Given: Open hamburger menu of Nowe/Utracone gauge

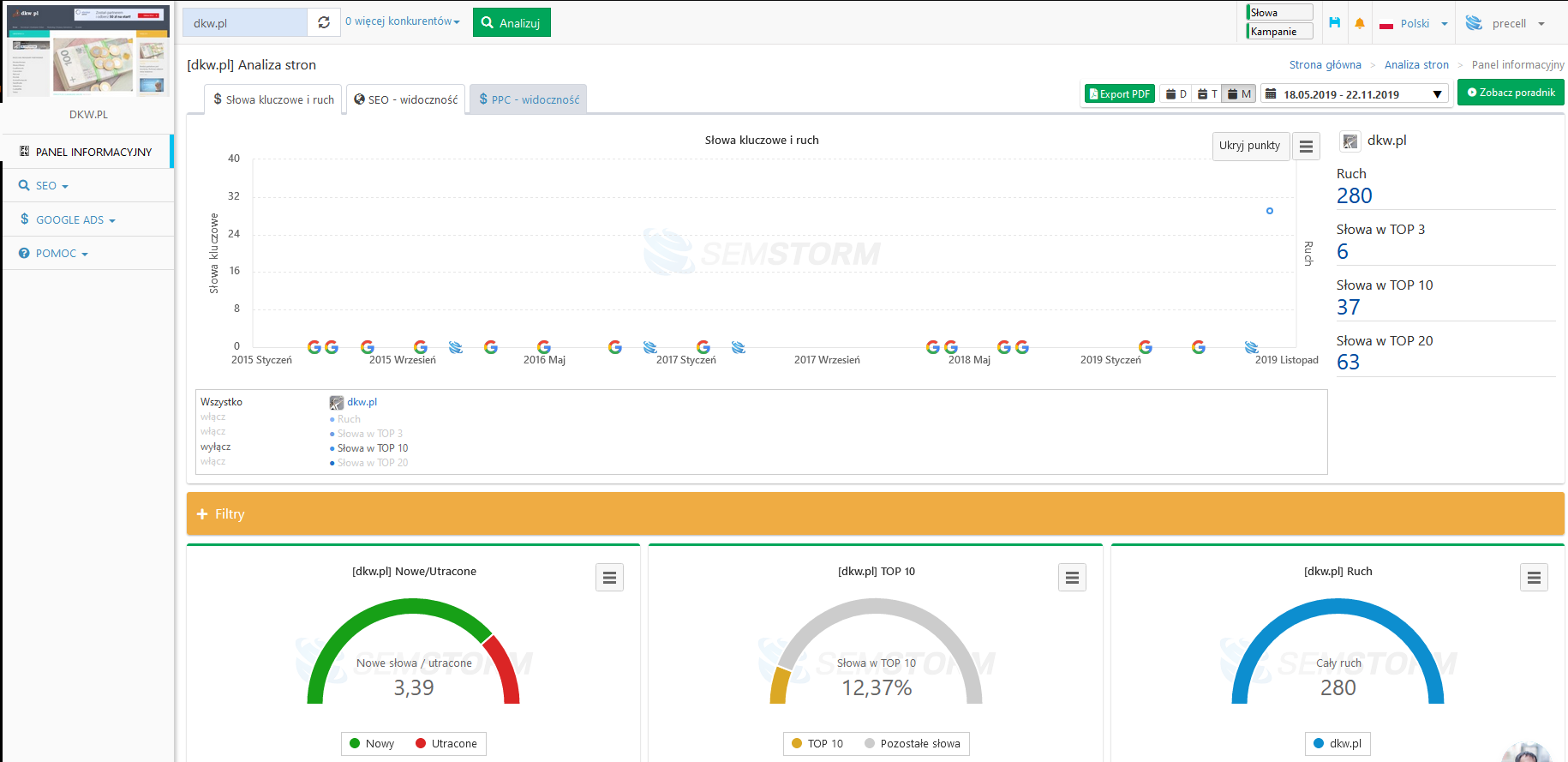Looking at the screenshot, I should tap(609, 578).
